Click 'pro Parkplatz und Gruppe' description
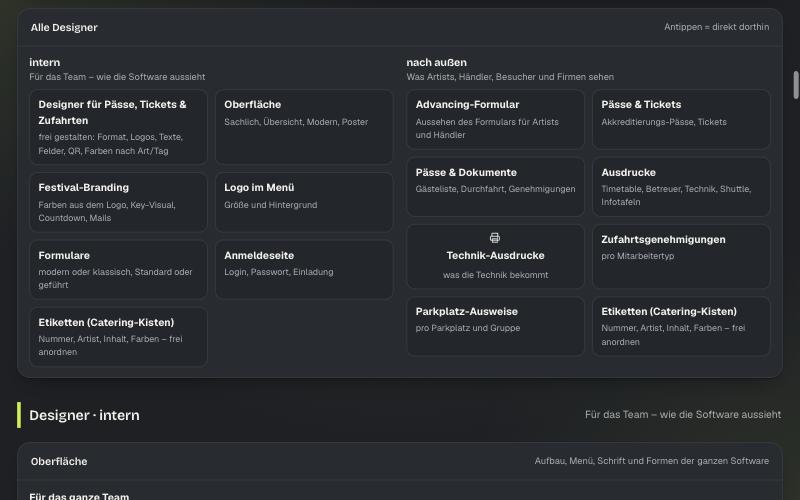This screenshot has height=500, width=800. (468, 328)
